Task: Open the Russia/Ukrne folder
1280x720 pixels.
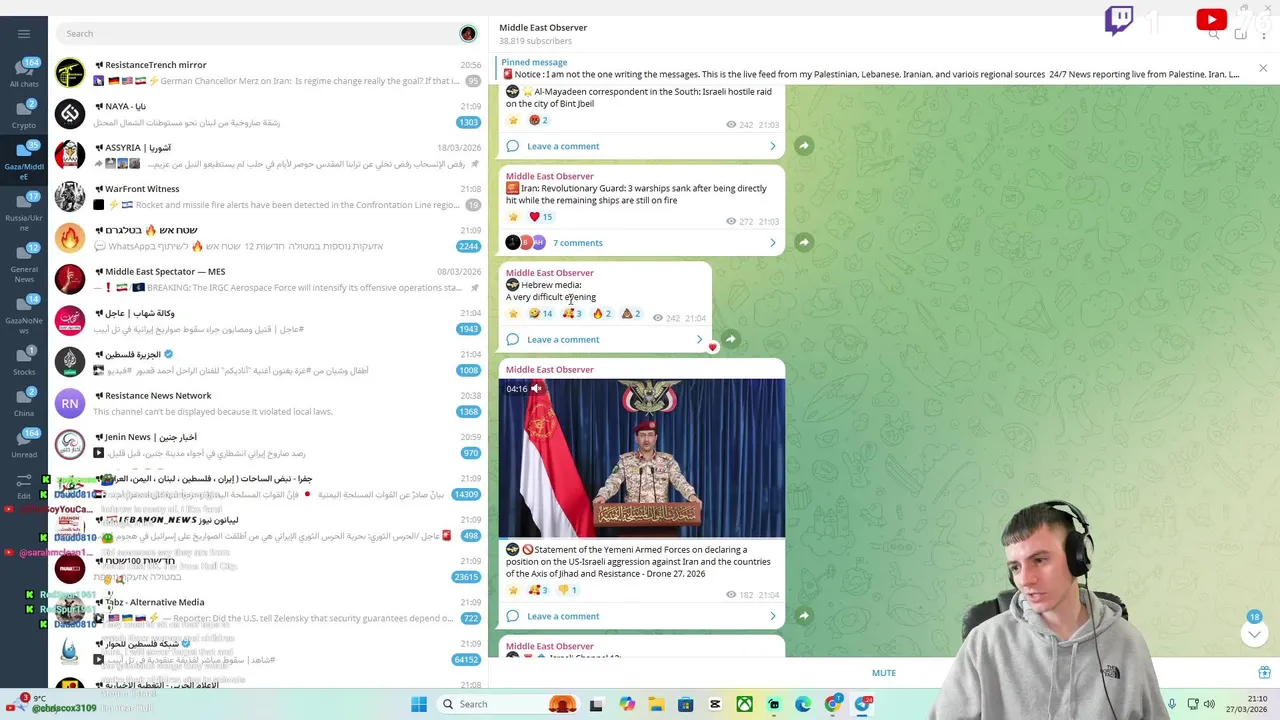Action: pos(24,210)
